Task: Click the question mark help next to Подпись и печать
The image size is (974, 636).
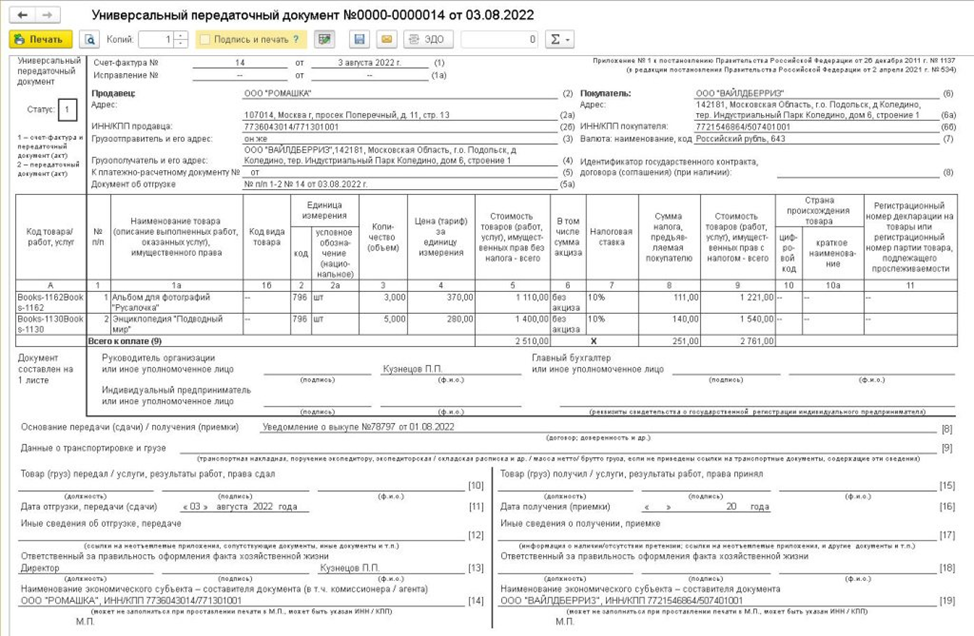Action: pyautogui.click(x=295, y=40)
